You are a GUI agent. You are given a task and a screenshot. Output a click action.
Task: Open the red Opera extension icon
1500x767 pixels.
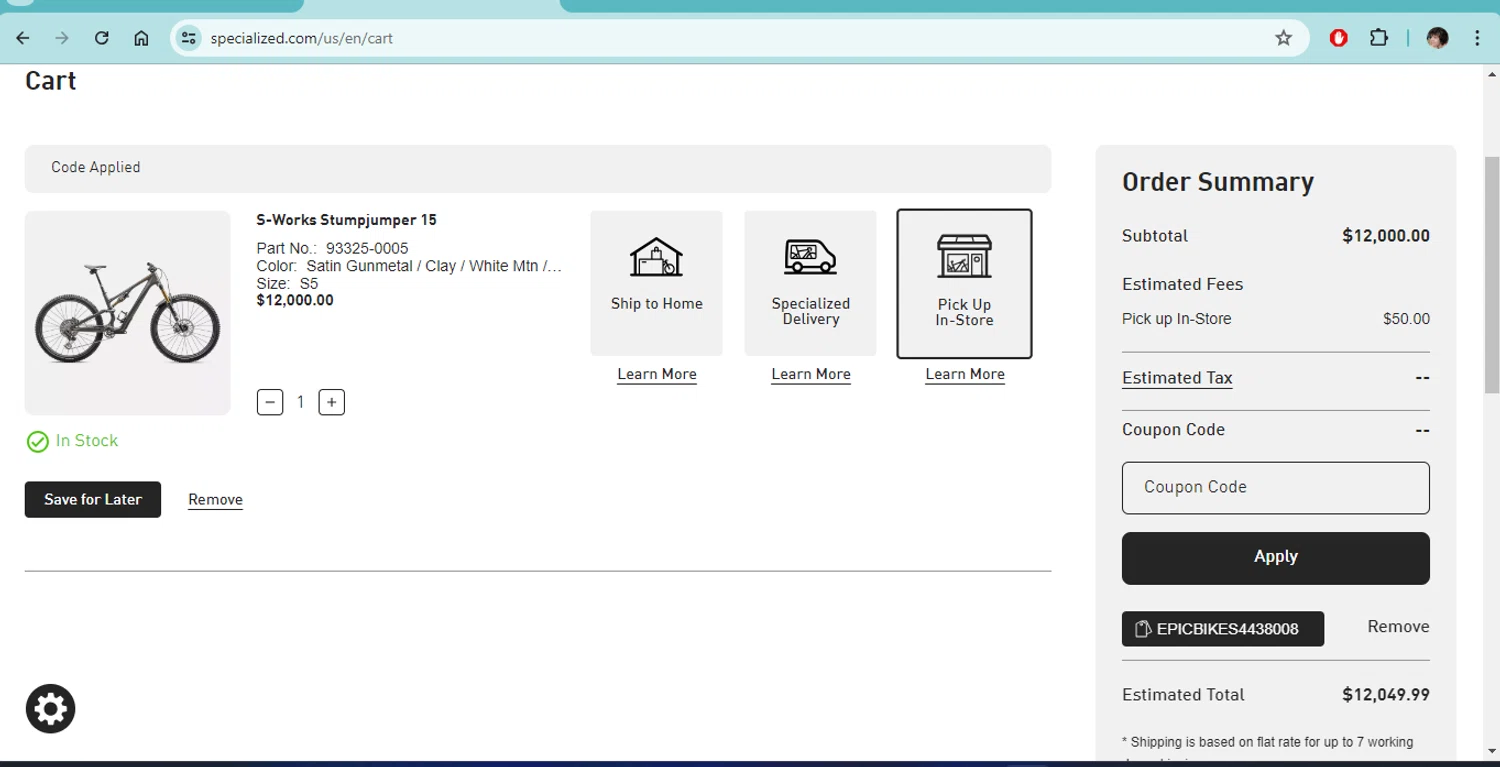tap(1339, 38)
